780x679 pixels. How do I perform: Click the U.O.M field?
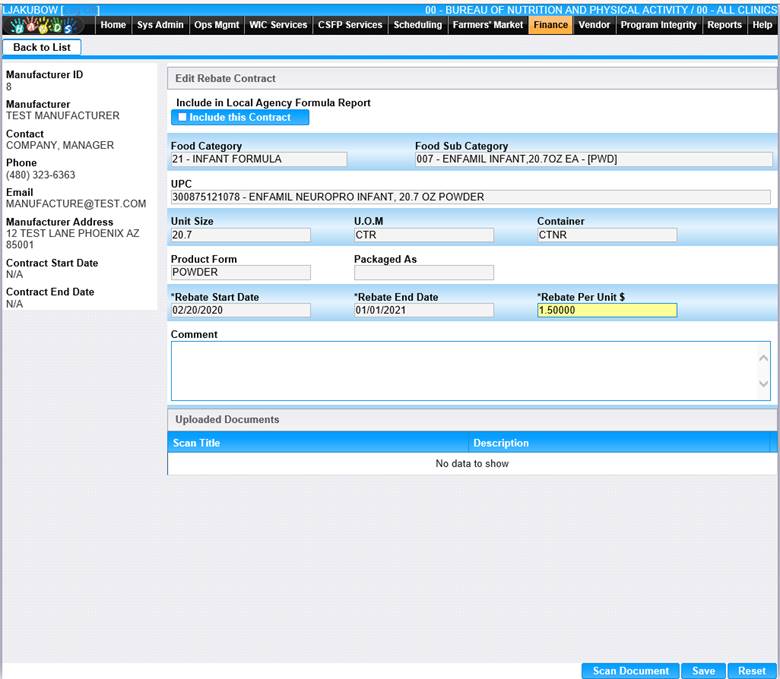point(424,235)
